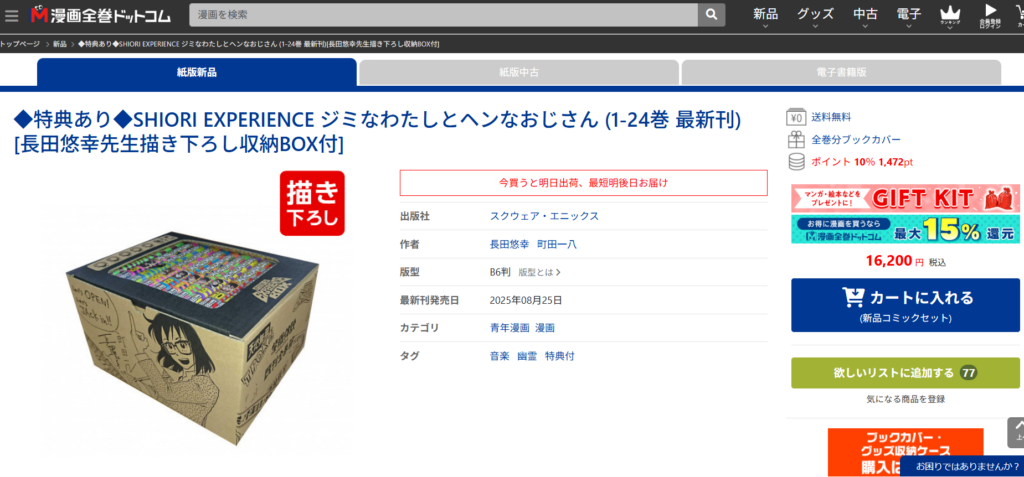This screenshot has width=1024, height=477.
Task: Open author 長田悠幸 link
Action: coord(509,244)
